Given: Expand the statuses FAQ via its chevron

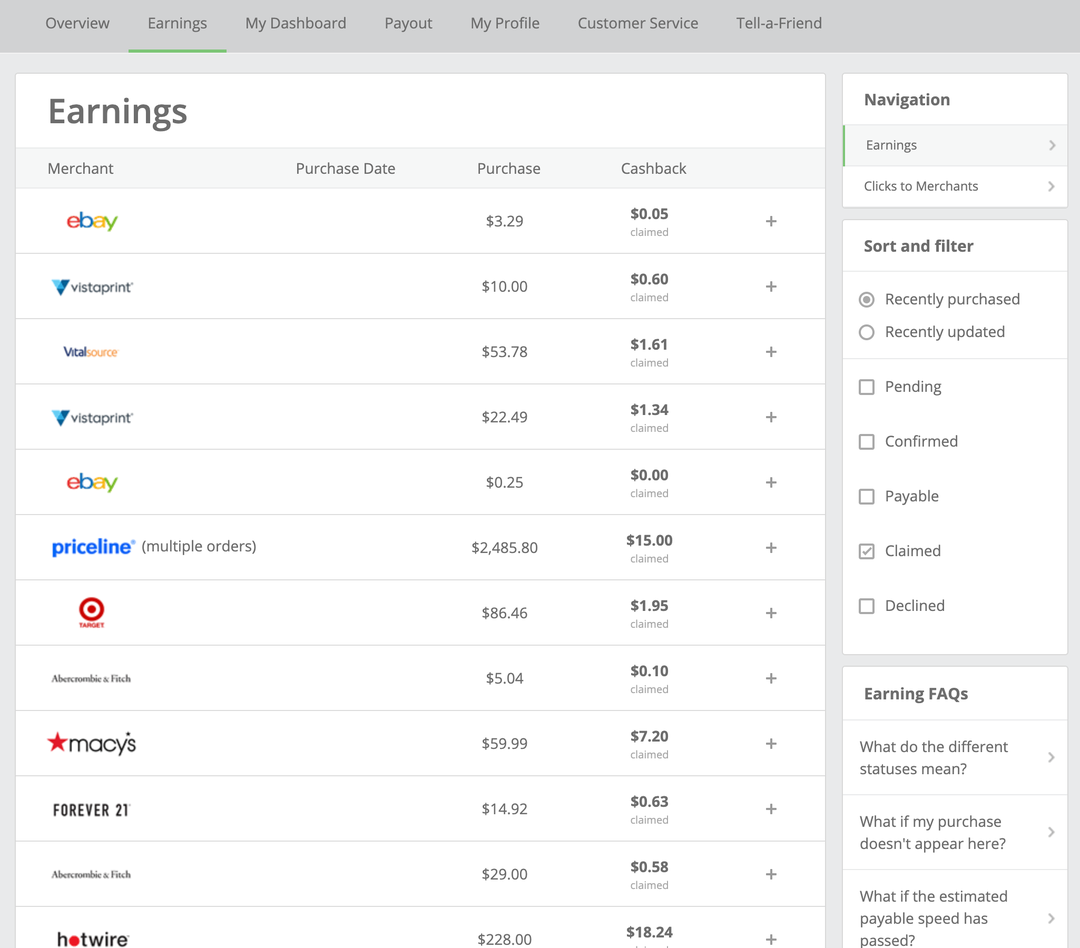Looking at the screenshot, I should [x=1050, y=757].
